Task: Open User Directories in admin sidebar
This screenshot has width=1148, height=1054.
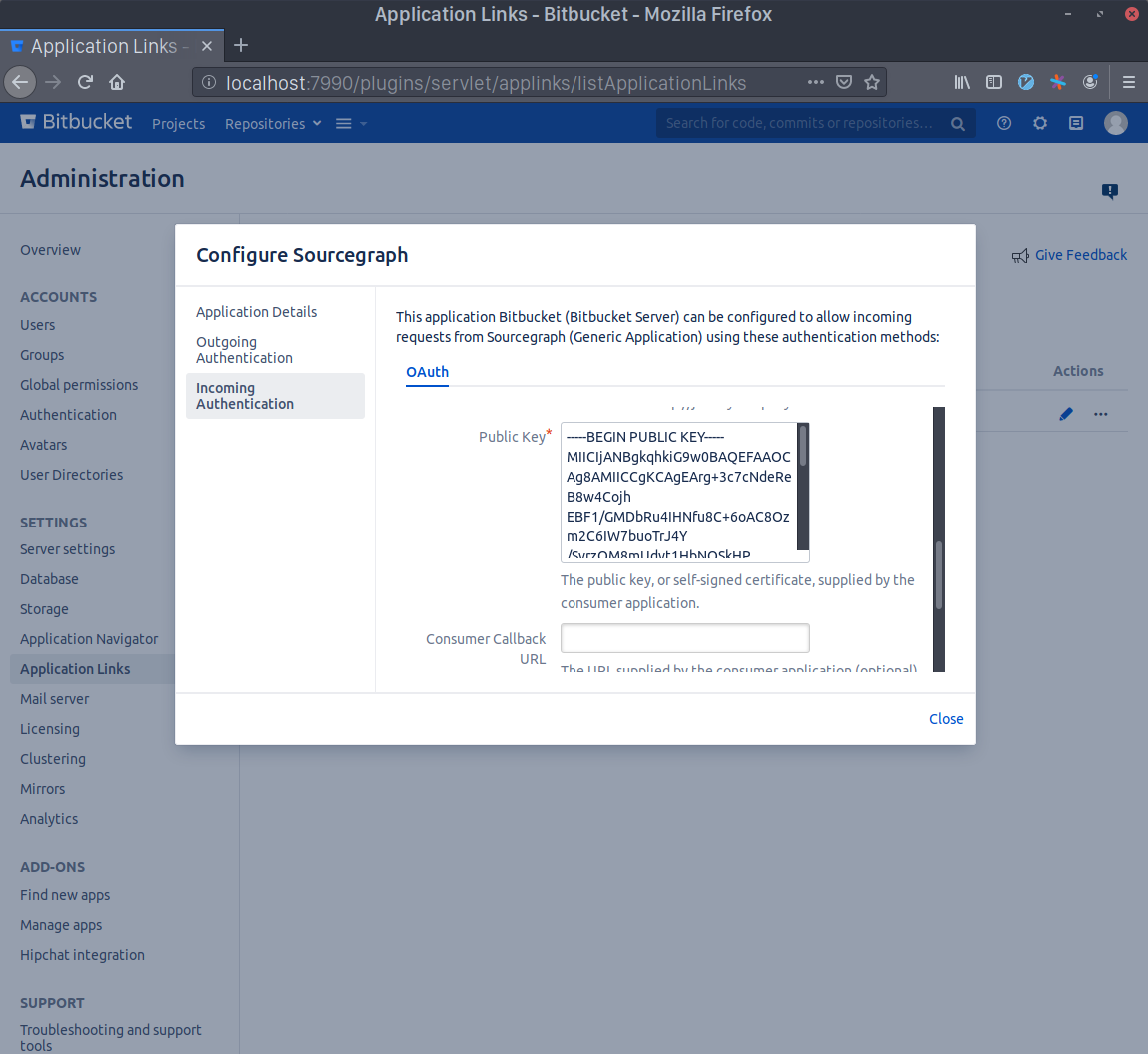Action: 72,475
